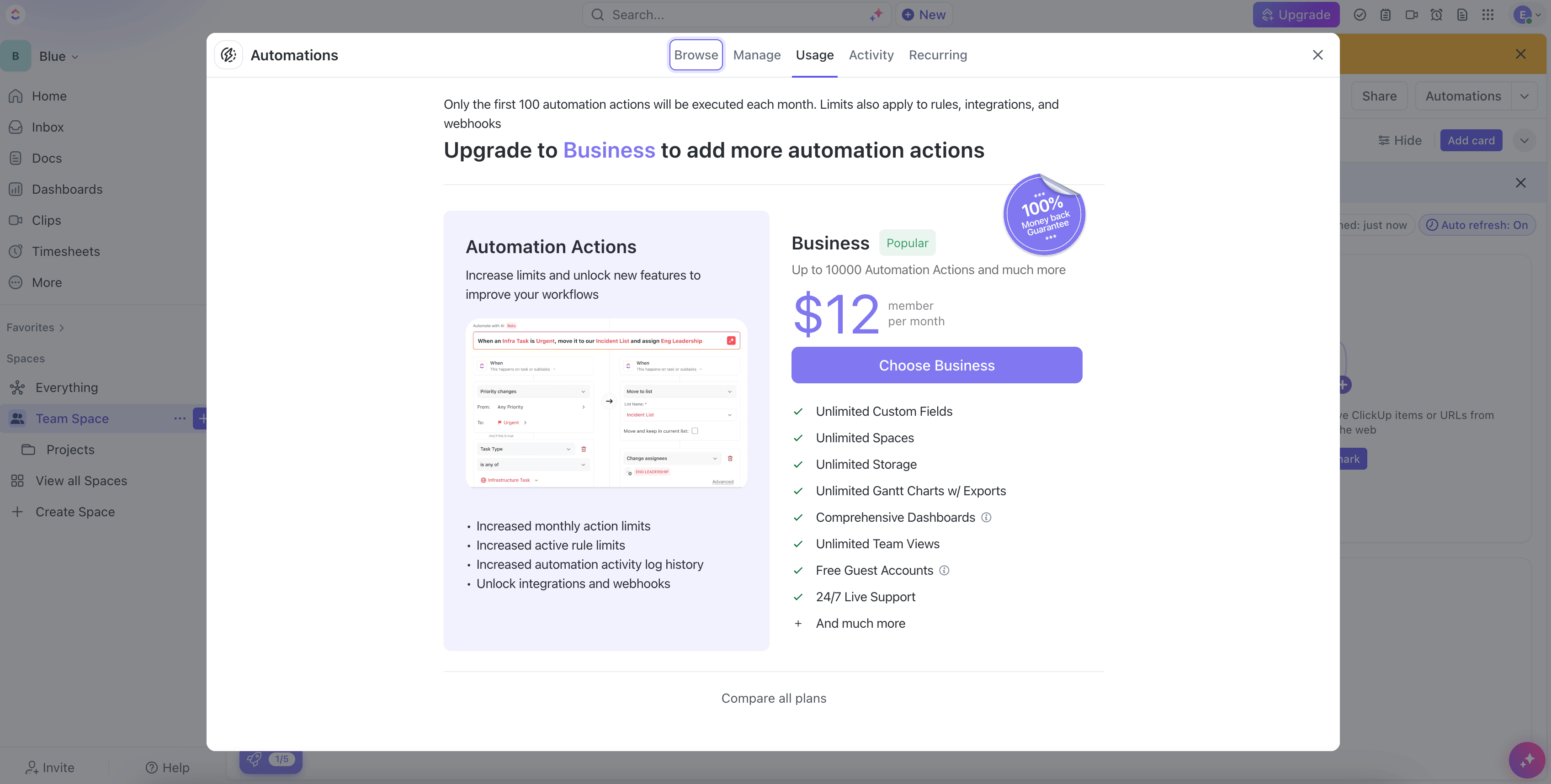Open the Compare all plans link
Screen dimensions: 1551x784
click(774, 698)
